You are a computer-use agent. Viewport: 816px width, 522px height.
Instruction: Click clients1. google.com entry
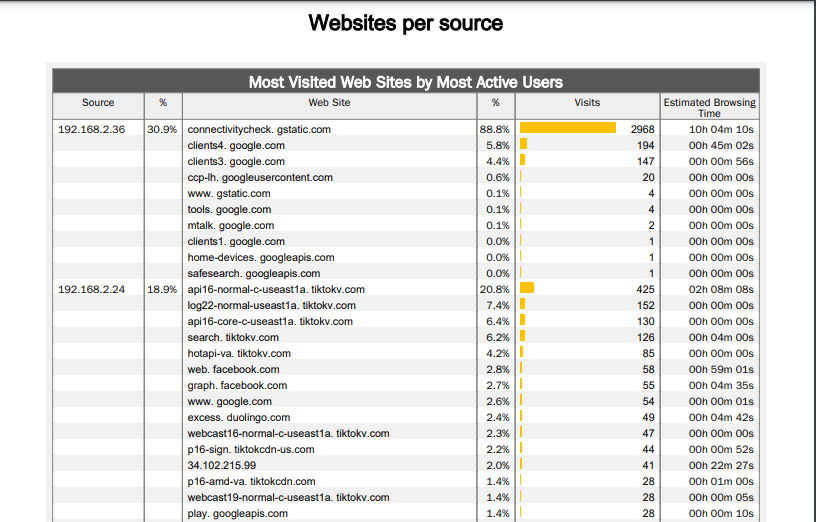pyautogui.click(x=236, y=241)
